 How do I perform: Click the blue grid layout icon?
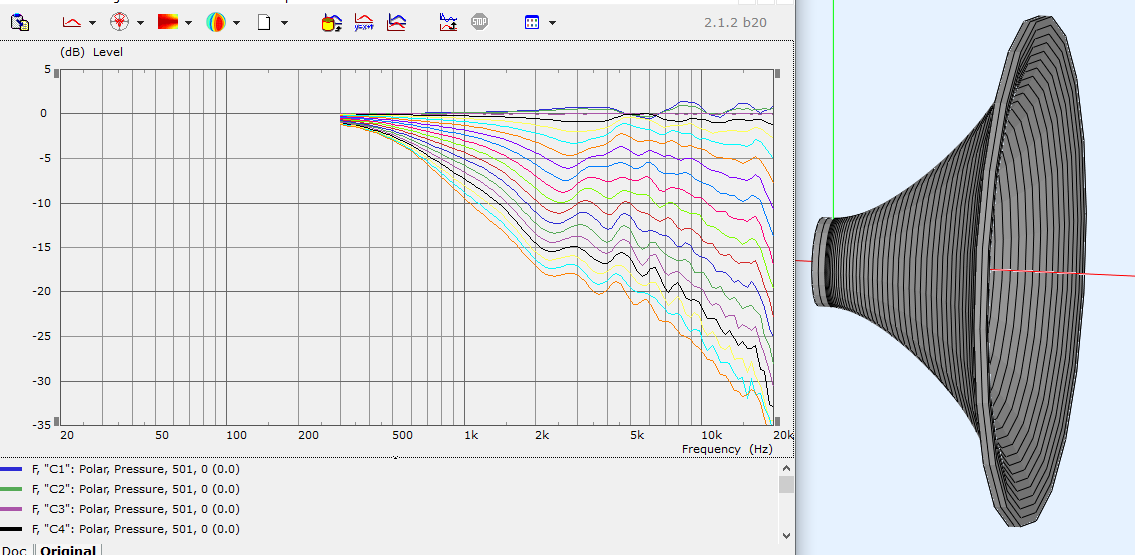(532, 22)
